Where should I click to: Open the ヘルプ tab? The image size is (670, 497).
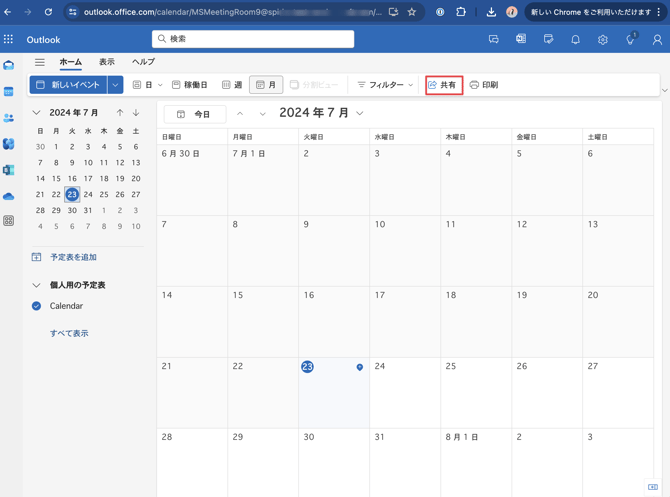(x=143, y=62)
